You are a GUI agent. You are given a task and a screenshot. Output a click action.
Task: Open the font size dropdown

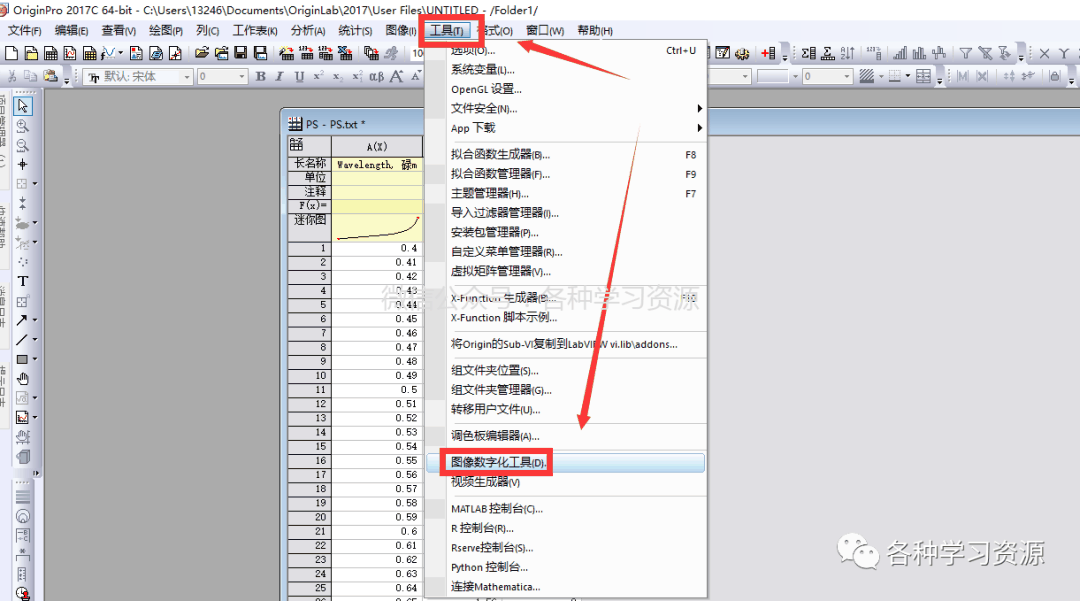point(241,77)
